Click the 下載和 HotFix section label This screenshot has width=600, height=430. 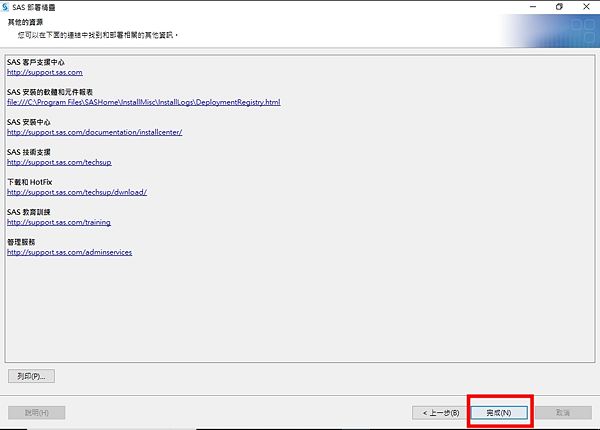point(29,182)
